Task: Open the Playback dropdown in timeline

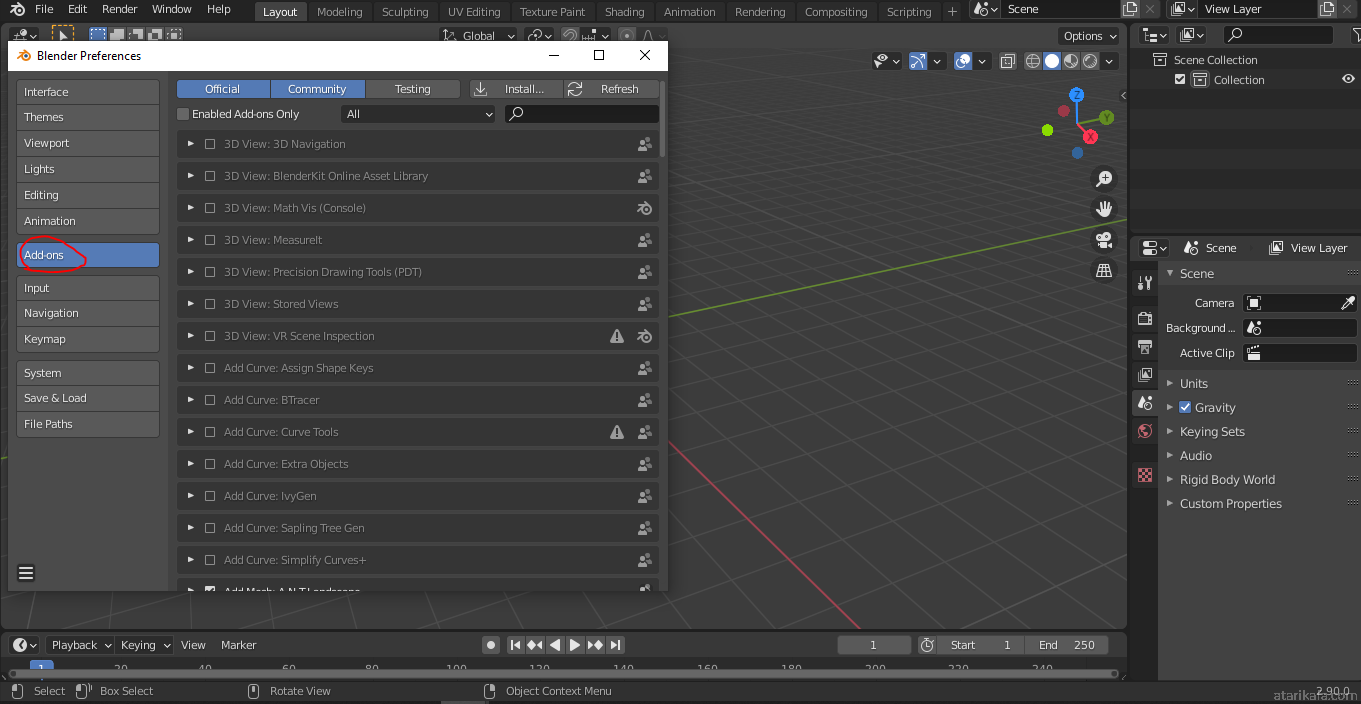Action: pos(80,645)
